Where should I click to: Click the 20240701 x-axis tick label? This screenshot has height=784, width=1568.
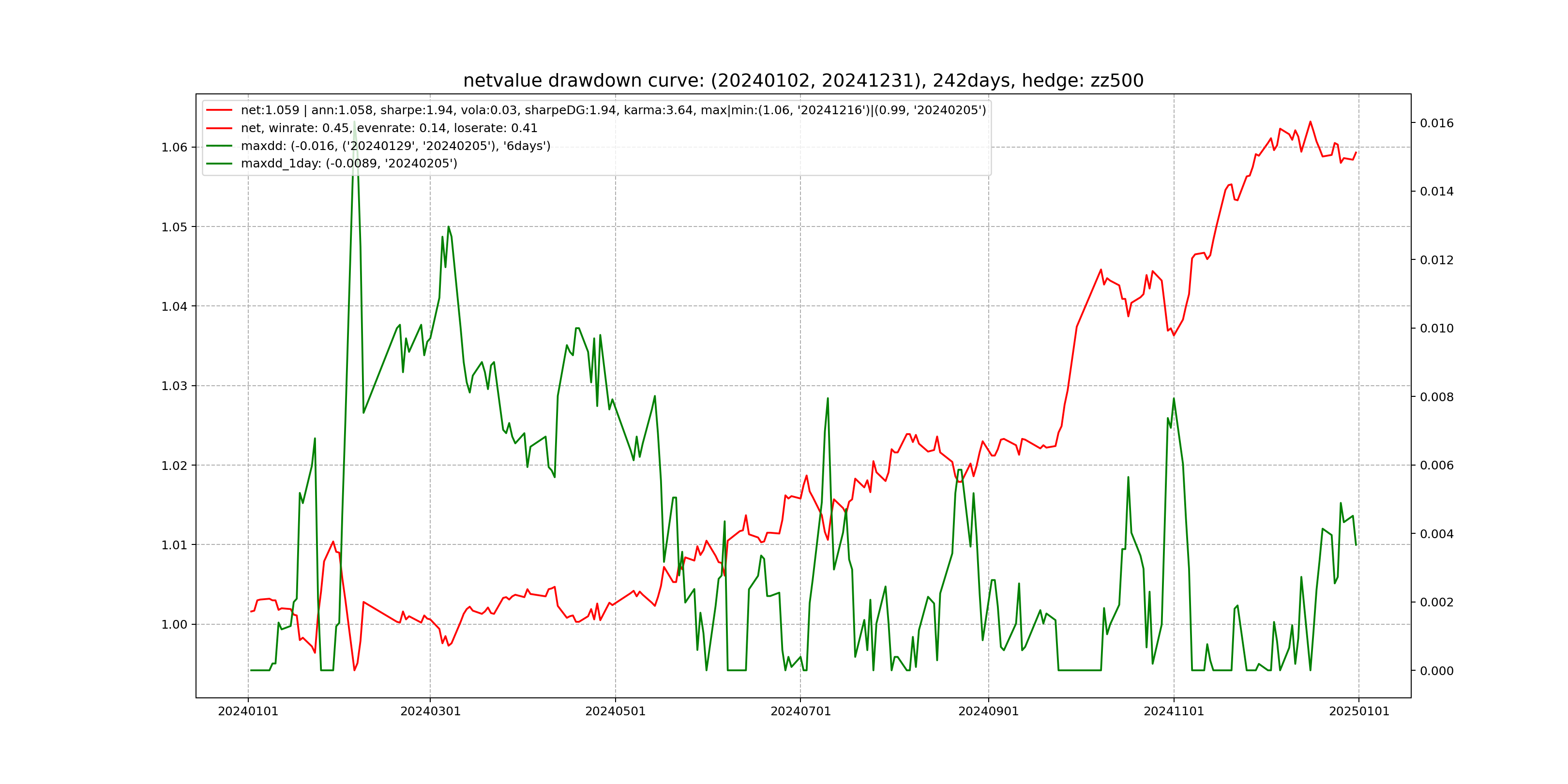[x=800, y=711]
